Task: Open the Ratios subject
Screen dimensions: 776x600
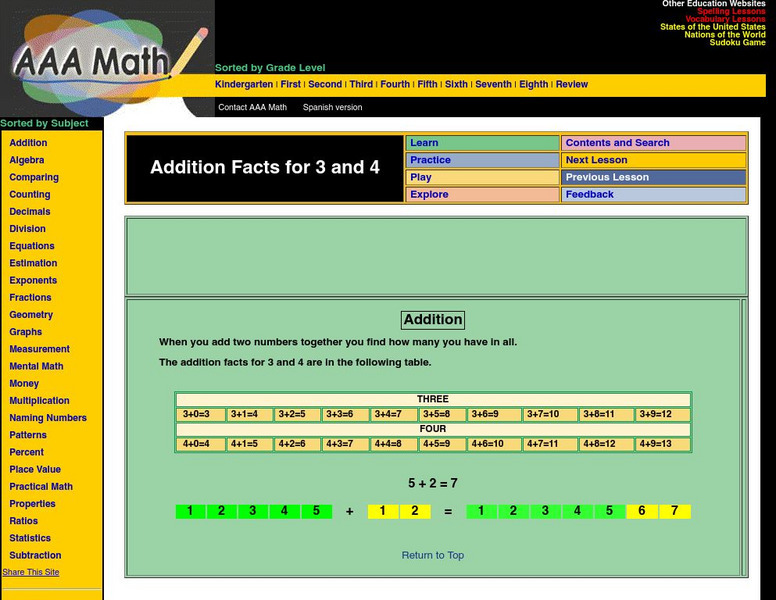Action: click(x=23, y=521)
